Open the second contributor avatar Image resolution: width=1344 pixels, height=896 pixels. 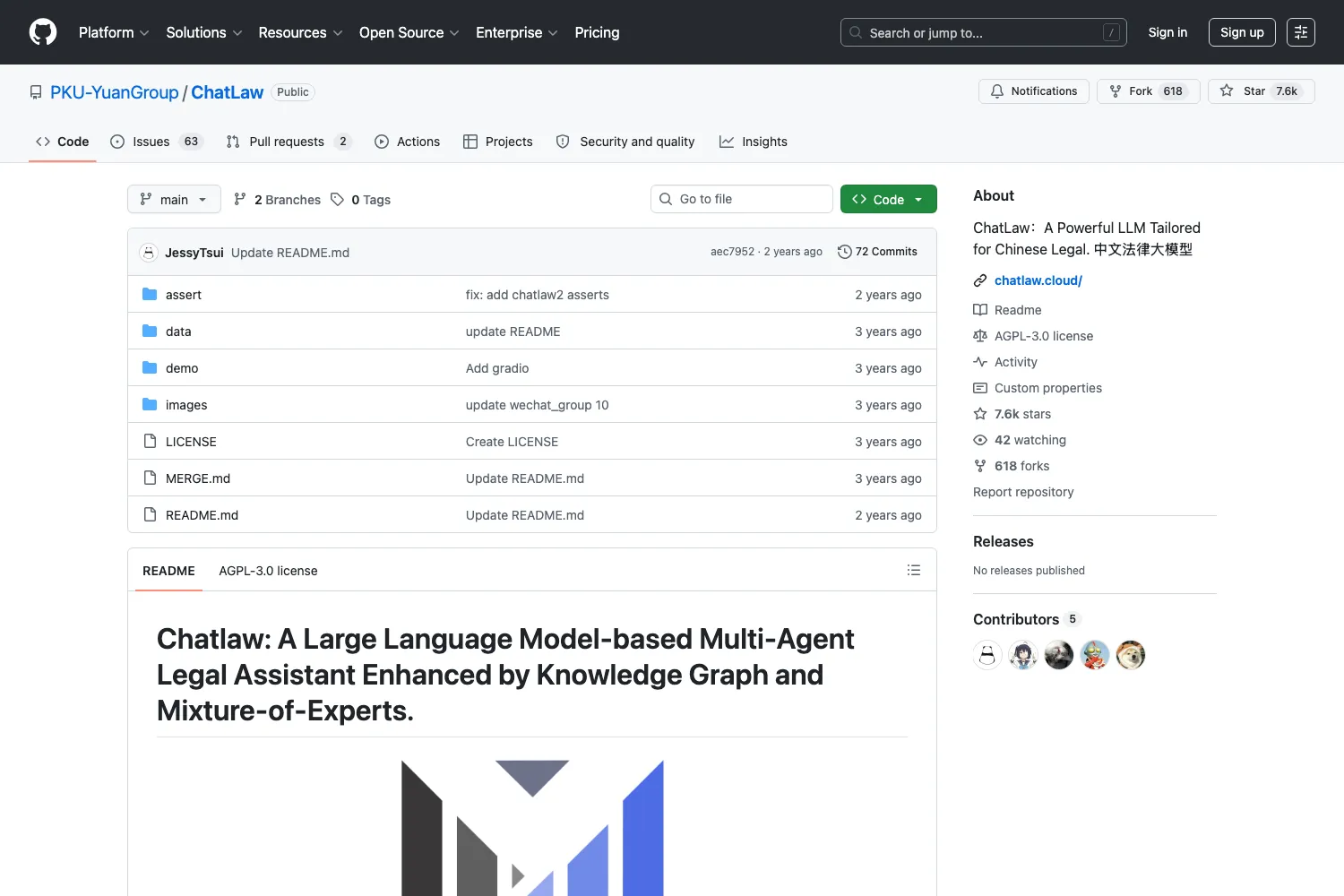(x=1023, y=655)
